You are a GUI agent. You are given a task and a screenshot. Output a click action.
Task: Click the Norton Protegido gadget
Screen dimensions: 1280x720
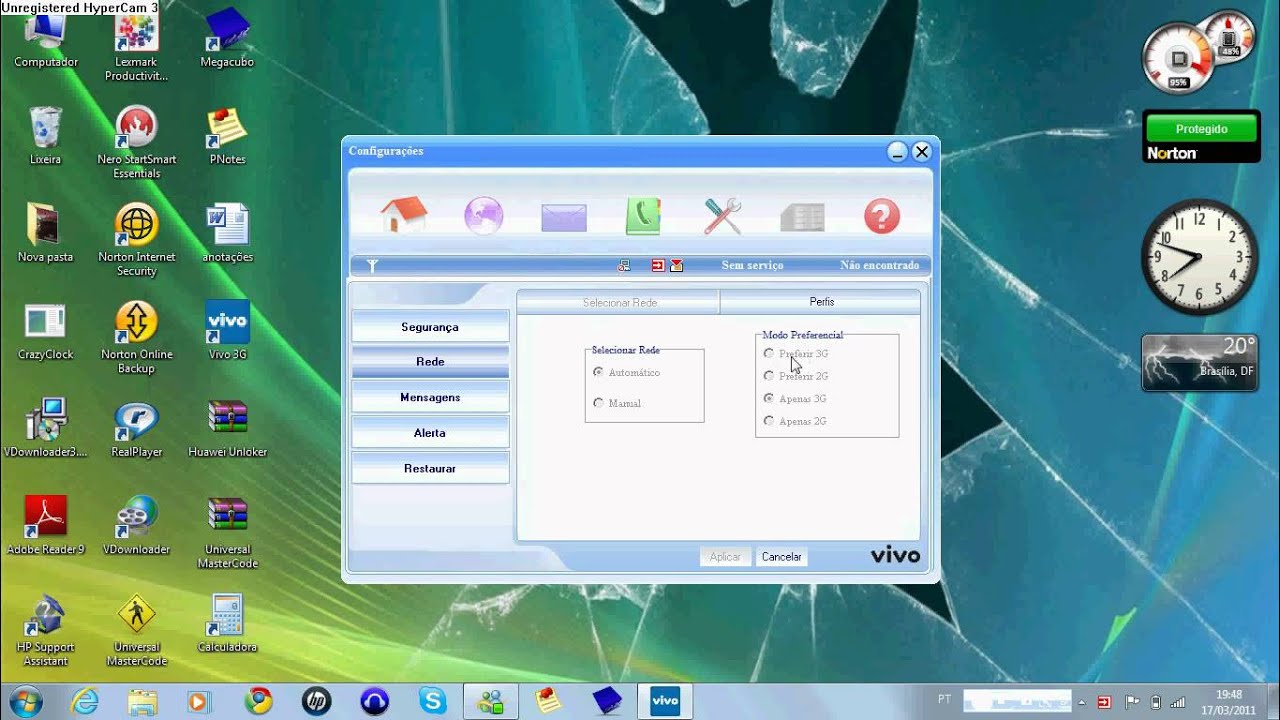coord(1201,136)
